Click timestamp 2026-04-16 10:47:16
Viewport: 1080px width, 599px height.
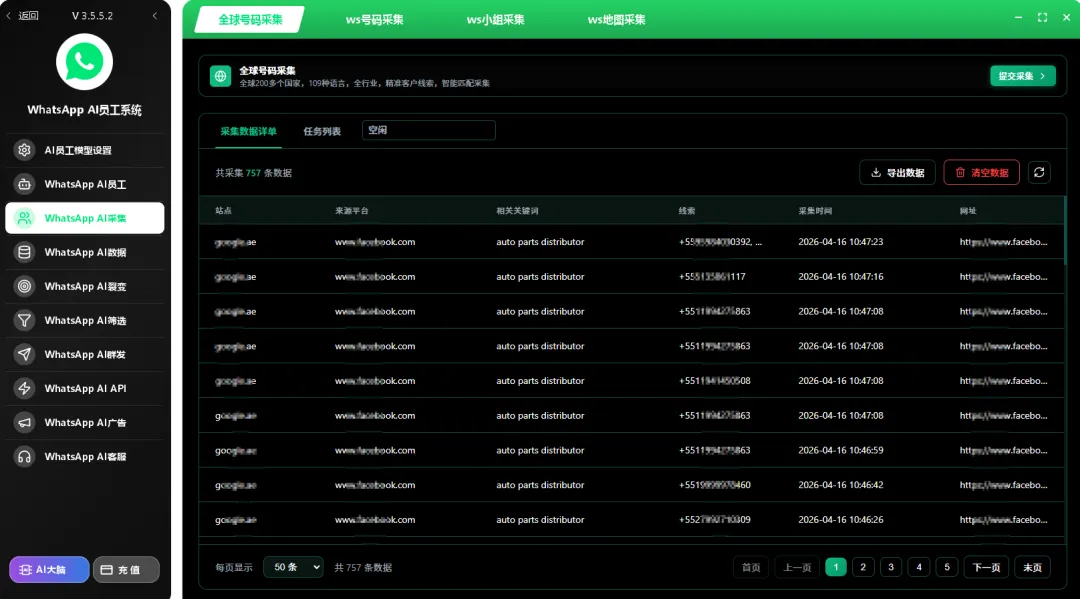[840, 277]
